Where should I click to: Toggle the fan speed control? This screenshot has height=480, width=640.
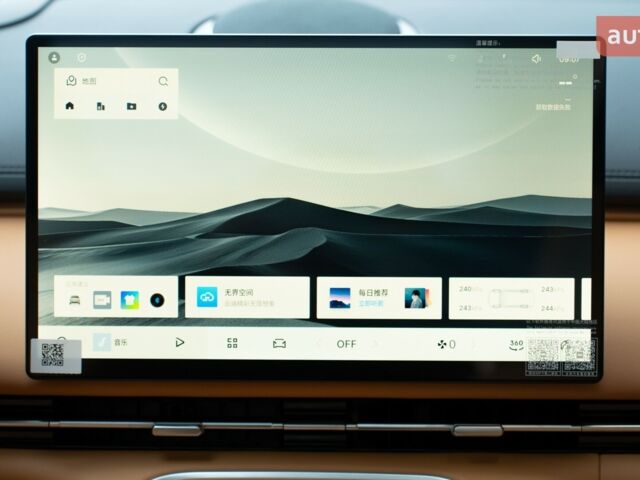(x=445, y=344)
